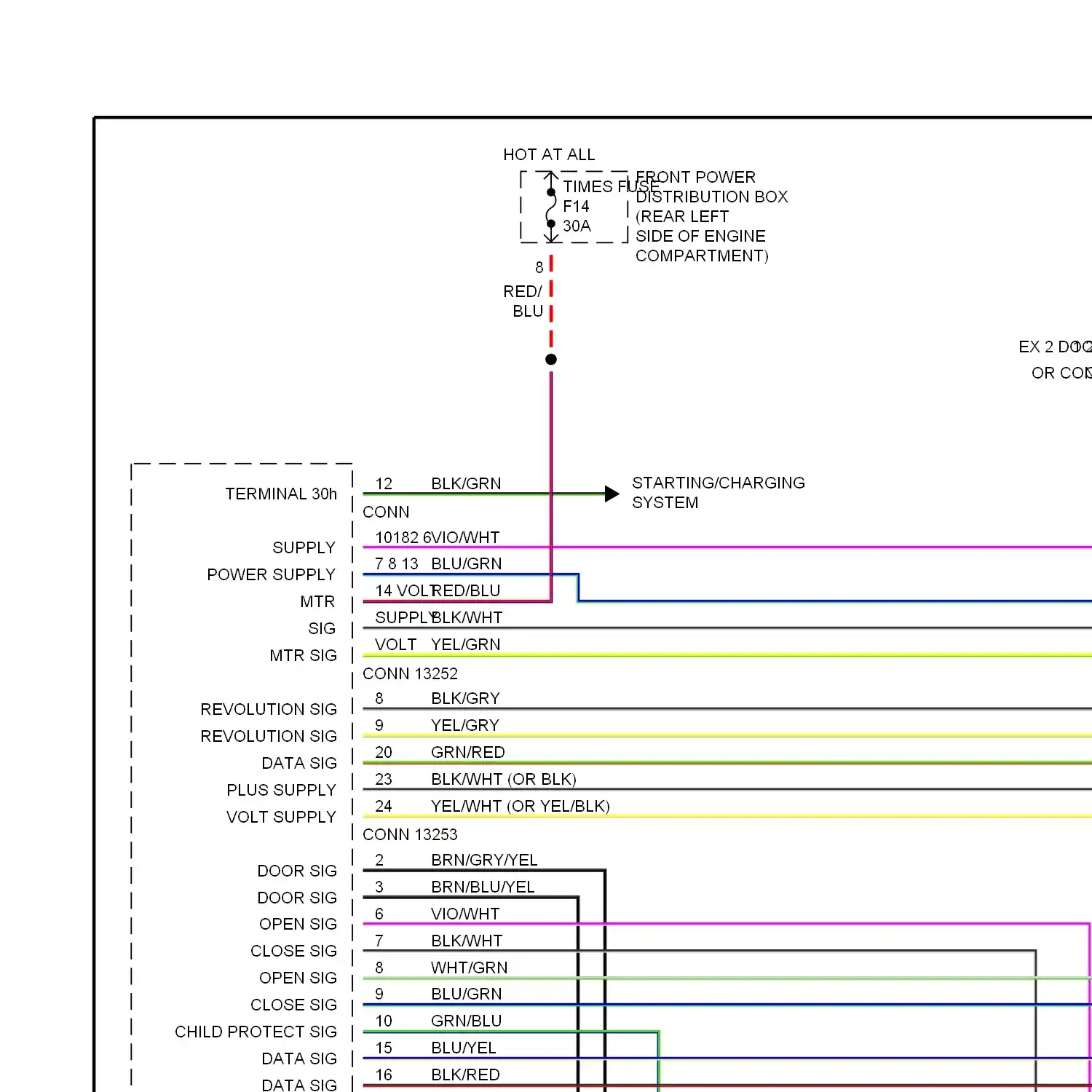The image size is (1092, 1092).
Task: Click the splice dot below the RED/BLU dashed wire
Action: coord(551,360)
